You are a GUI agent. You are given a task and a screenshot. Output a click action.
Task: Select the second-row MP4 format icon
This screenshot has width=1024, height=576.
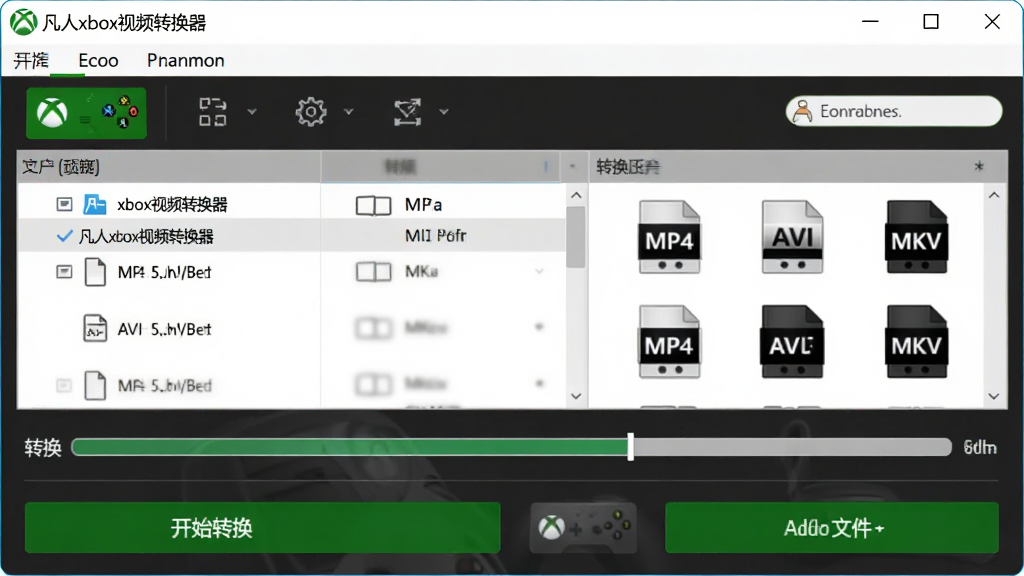(x=669, y=342)
